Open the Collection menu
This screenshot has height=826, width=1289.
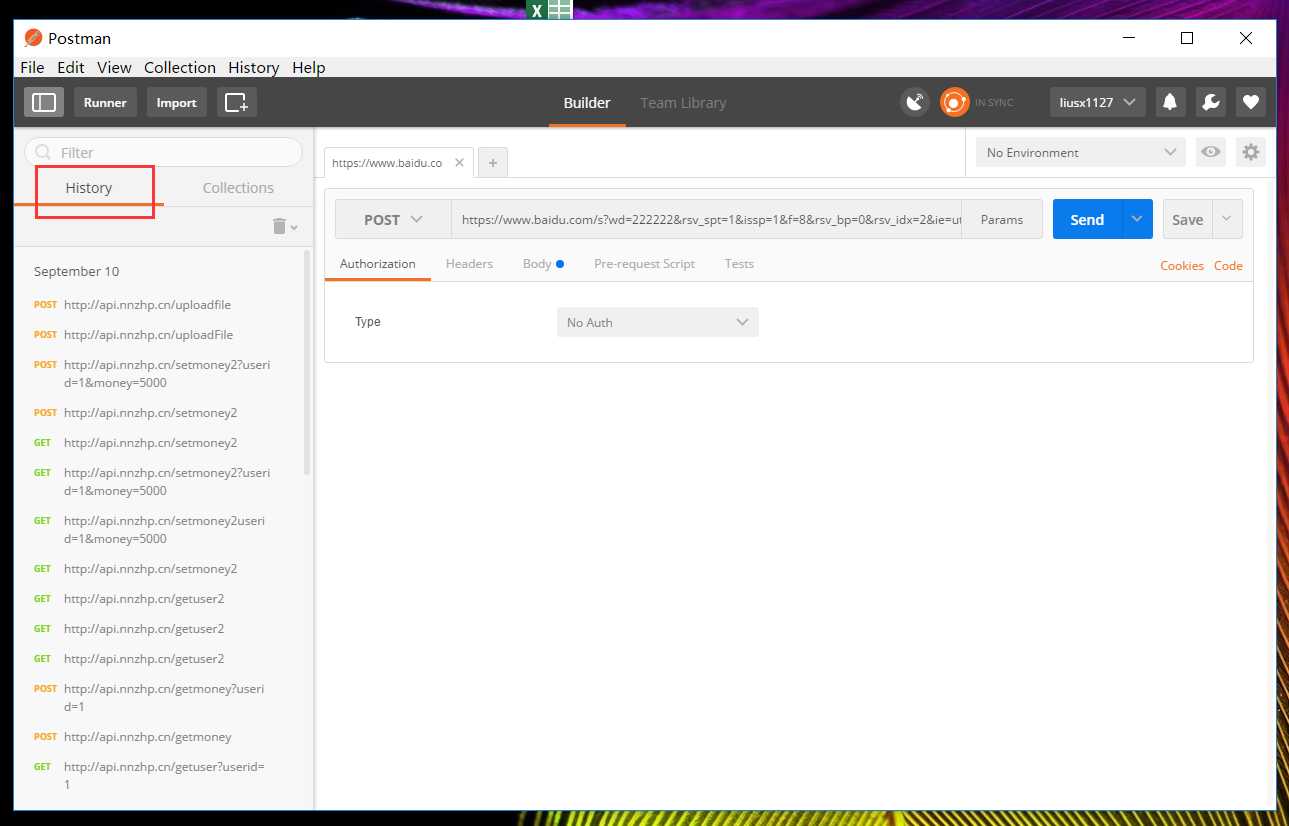point(180,67)
